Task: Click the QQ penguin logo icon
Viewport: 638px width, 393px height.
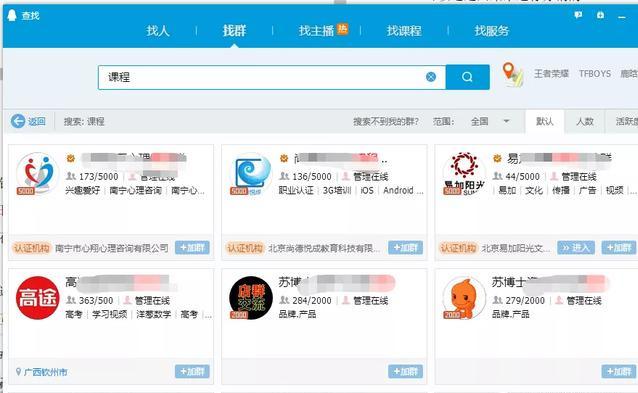Action: click(12, 15)
